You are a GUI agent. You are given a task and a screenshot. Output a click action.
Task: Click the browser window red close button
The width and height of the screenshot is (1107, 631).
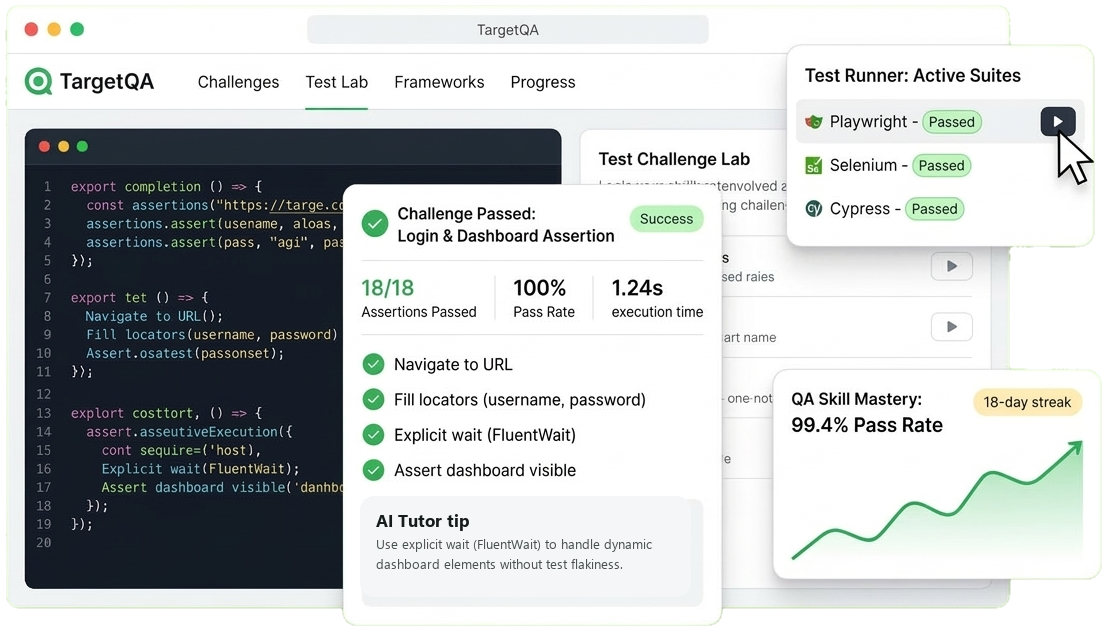[x=31, y=29]
